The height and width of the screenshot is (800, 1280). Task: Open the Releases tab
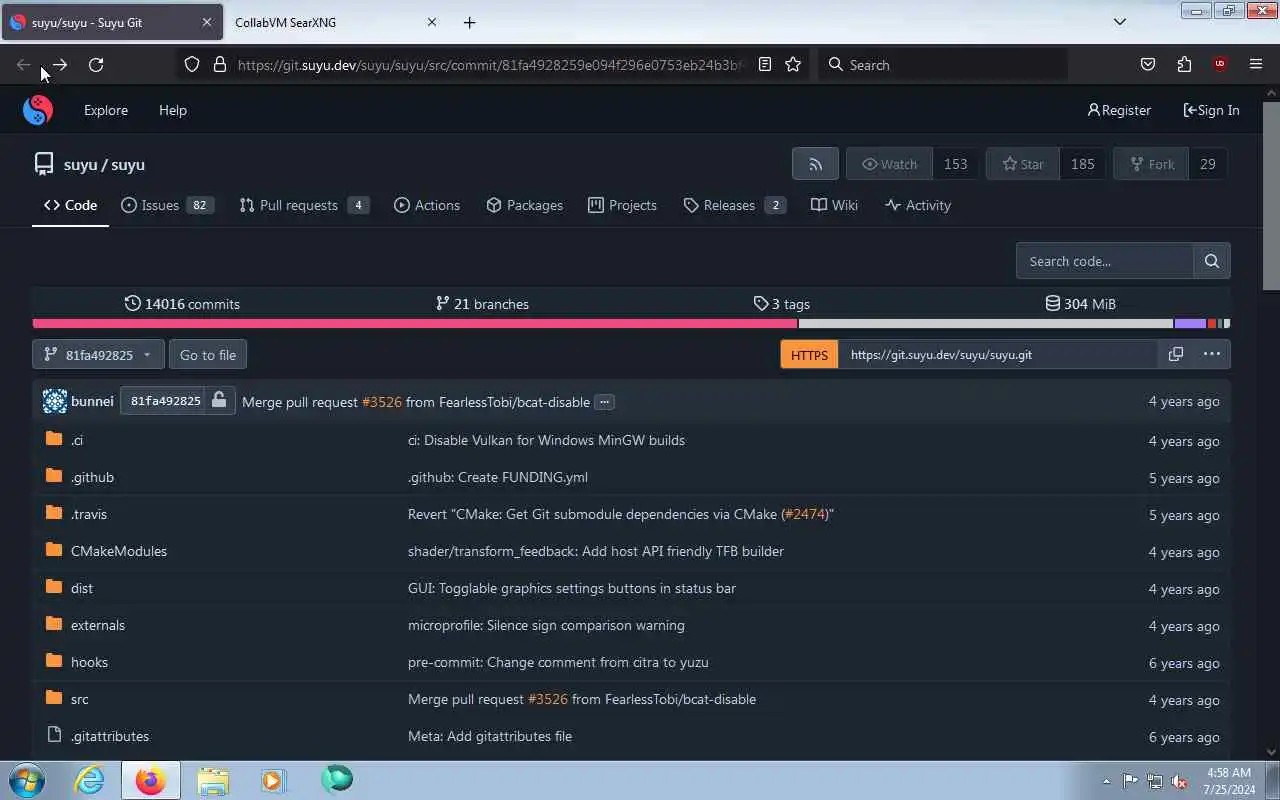point(734,205)
